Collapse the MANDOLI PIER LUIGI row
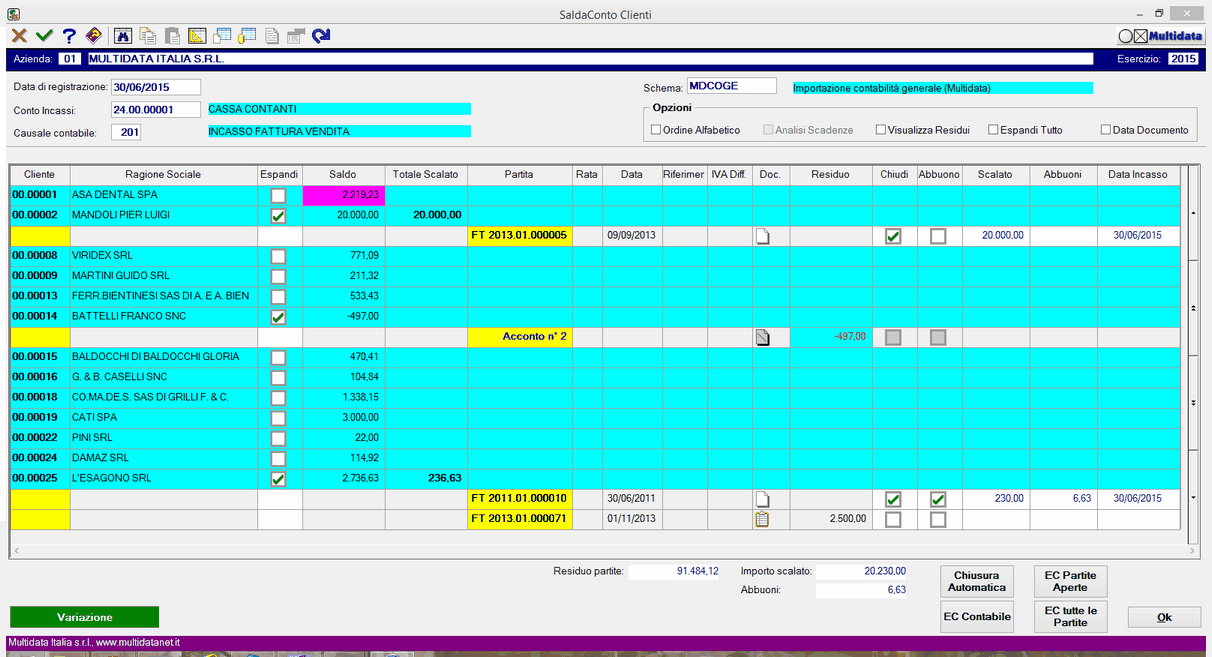The height and width of the screenshot is (657, 1212). pos(278,215)
